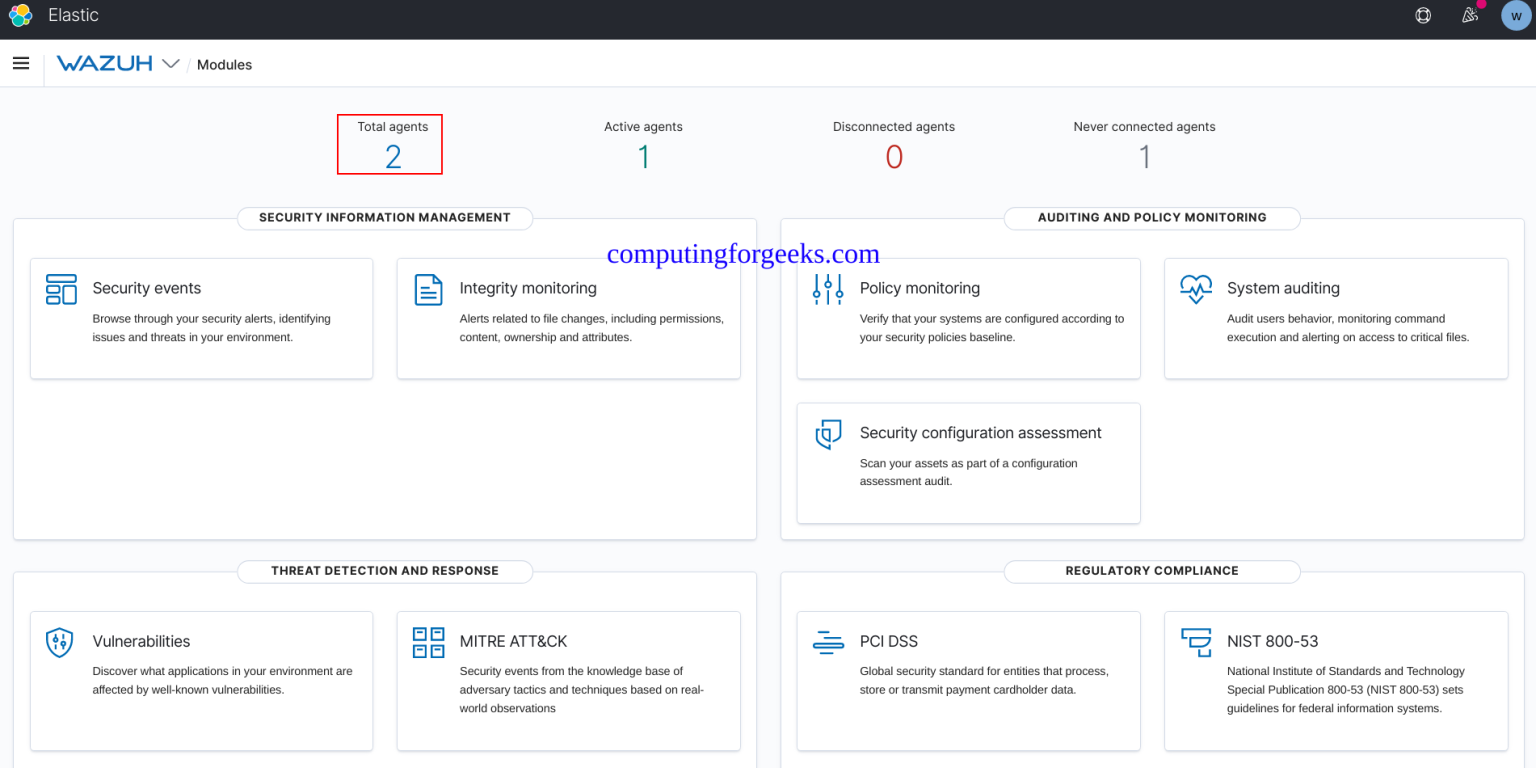Open the MITRE ATT&CK matrix icon
1536x768 pixels.
coord(427,642)
